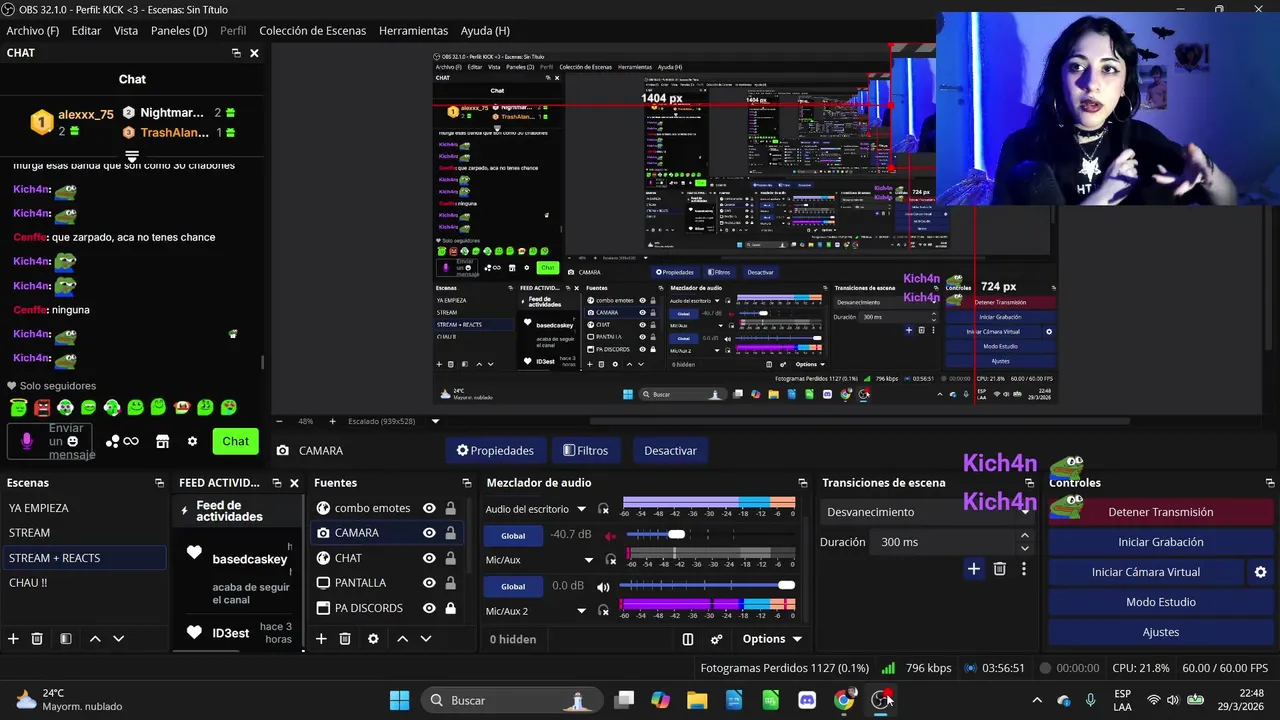Viewport: 1280px width, 720px height.
Task: Open preview scaling dropdown arrow
Action: [435, 421]
